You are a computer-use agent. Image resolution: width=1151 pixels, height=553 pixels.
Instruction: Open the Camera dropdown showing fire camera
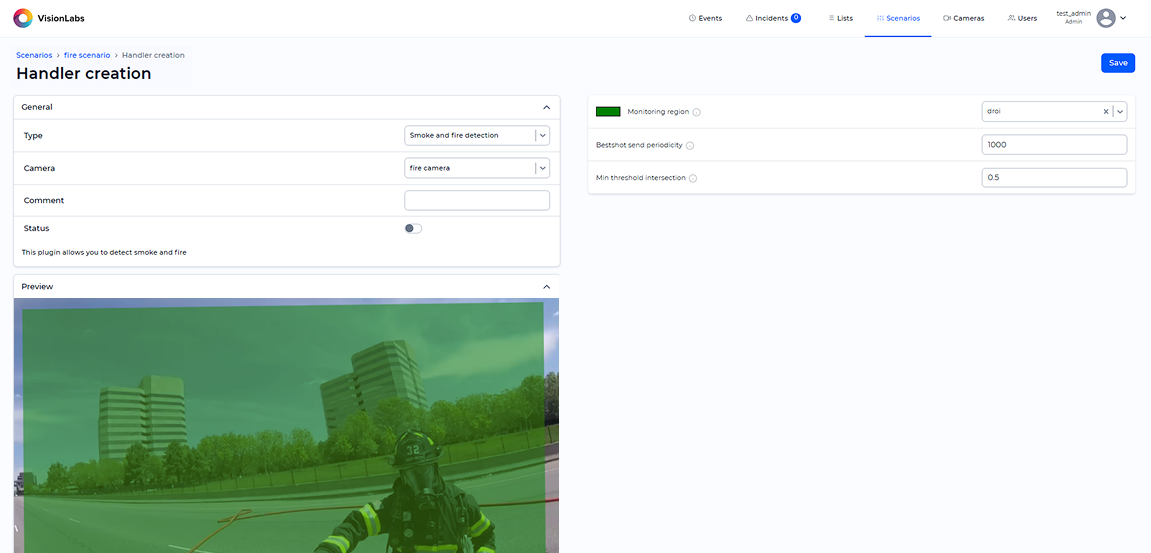(x=542, y=168)
